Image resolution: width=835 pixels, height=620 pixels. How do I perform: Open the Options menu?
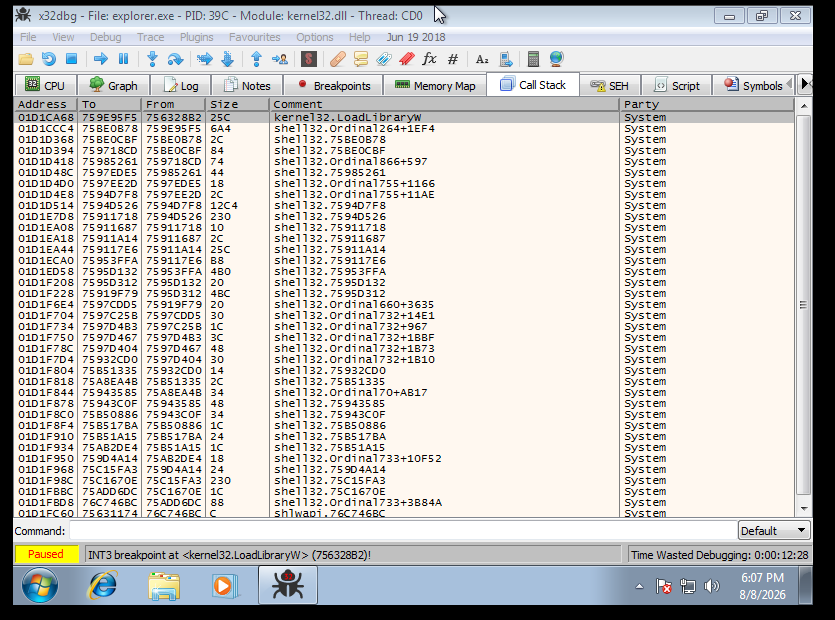(315, 37)
